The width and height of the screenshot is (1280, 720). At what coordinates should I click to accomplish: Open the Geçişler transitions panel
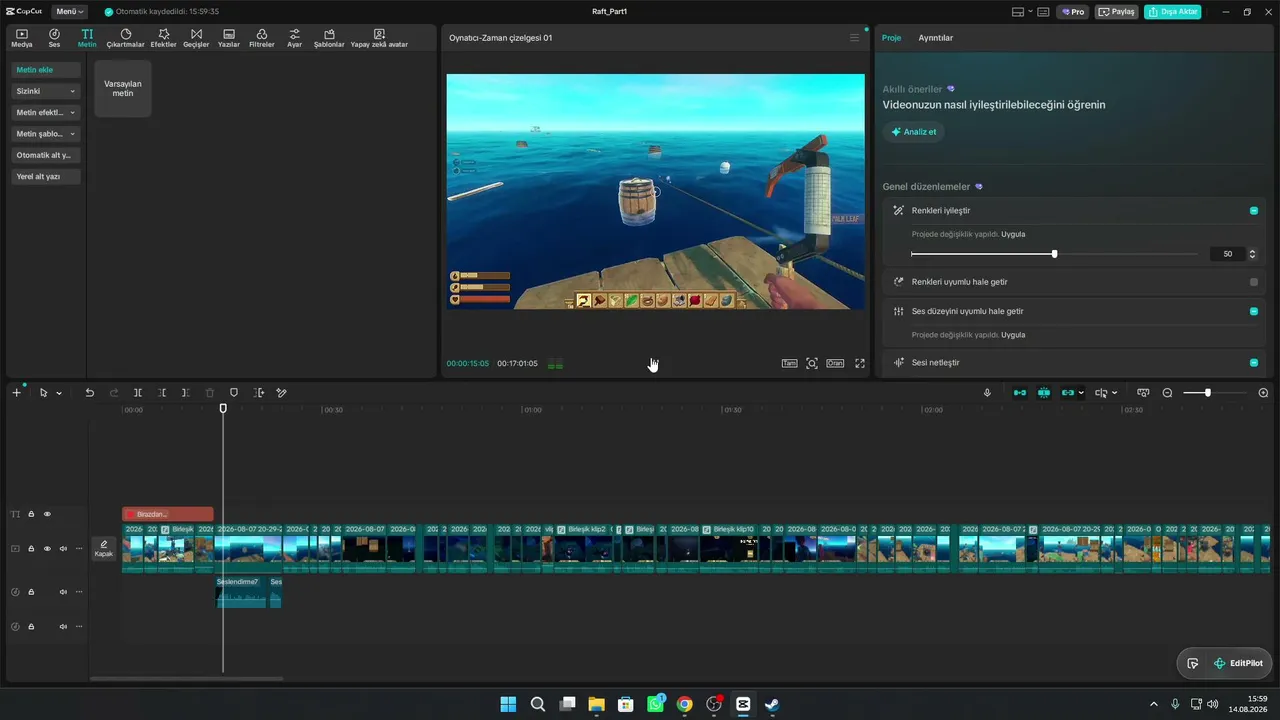point(196,38)
